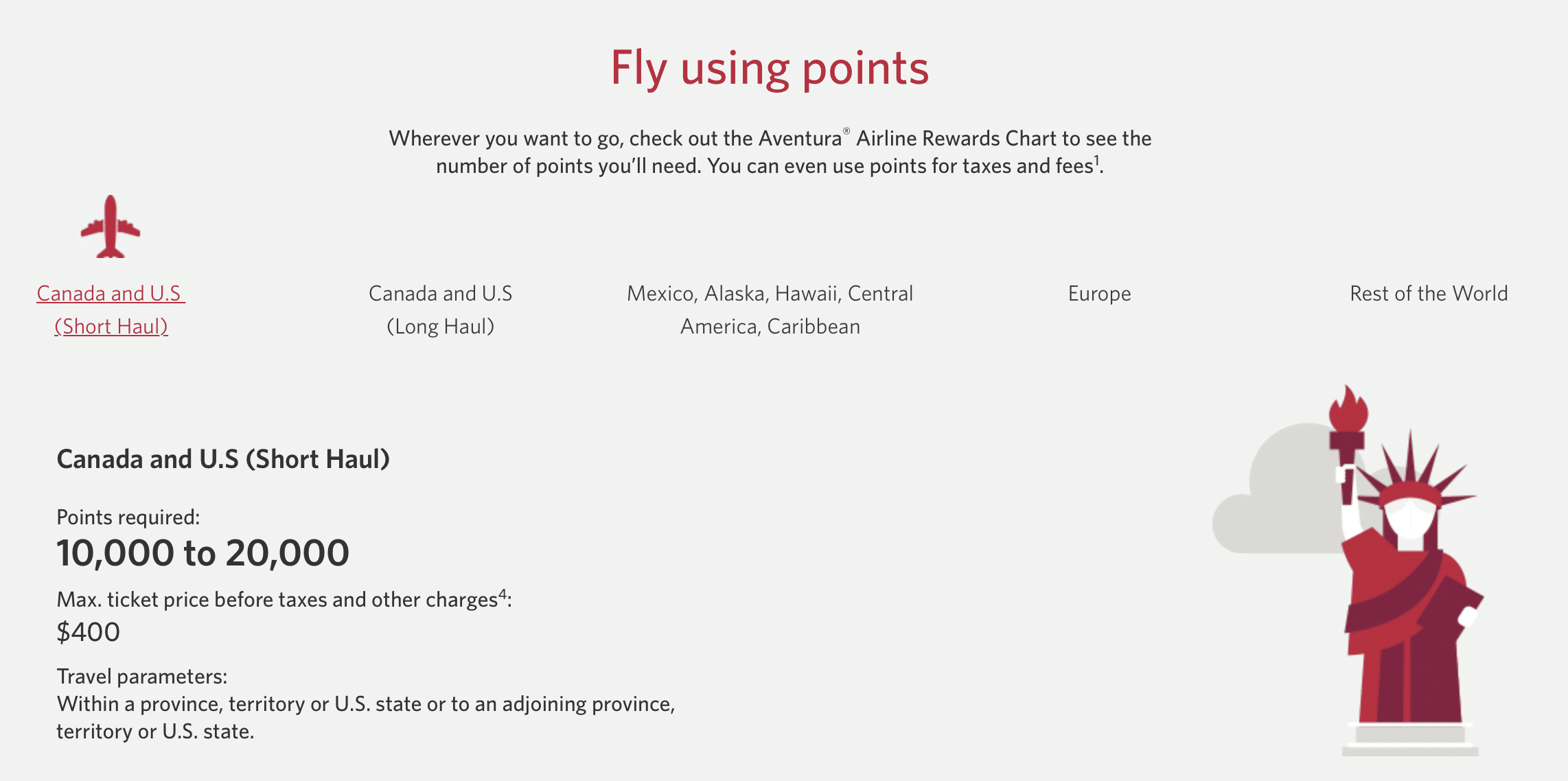Click the red airplane icon
Viewport: 1568px width, 781px height.
click(x=111, y=227)
